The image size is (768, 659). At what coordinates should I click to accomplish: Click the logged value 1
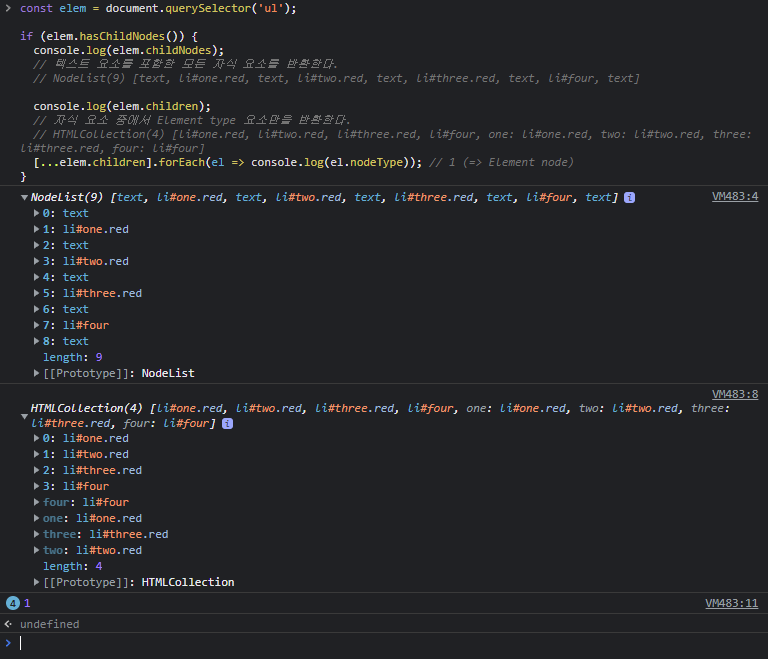coord(27,603)
